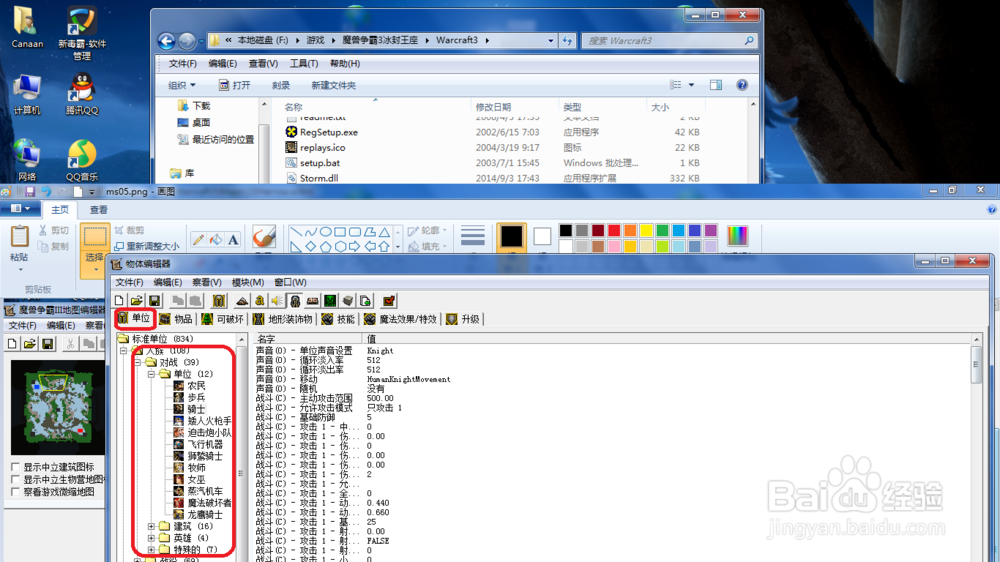Expand the 建筑 (16) folder
Screen dimensions: 1000x562
tap(151, 526)
